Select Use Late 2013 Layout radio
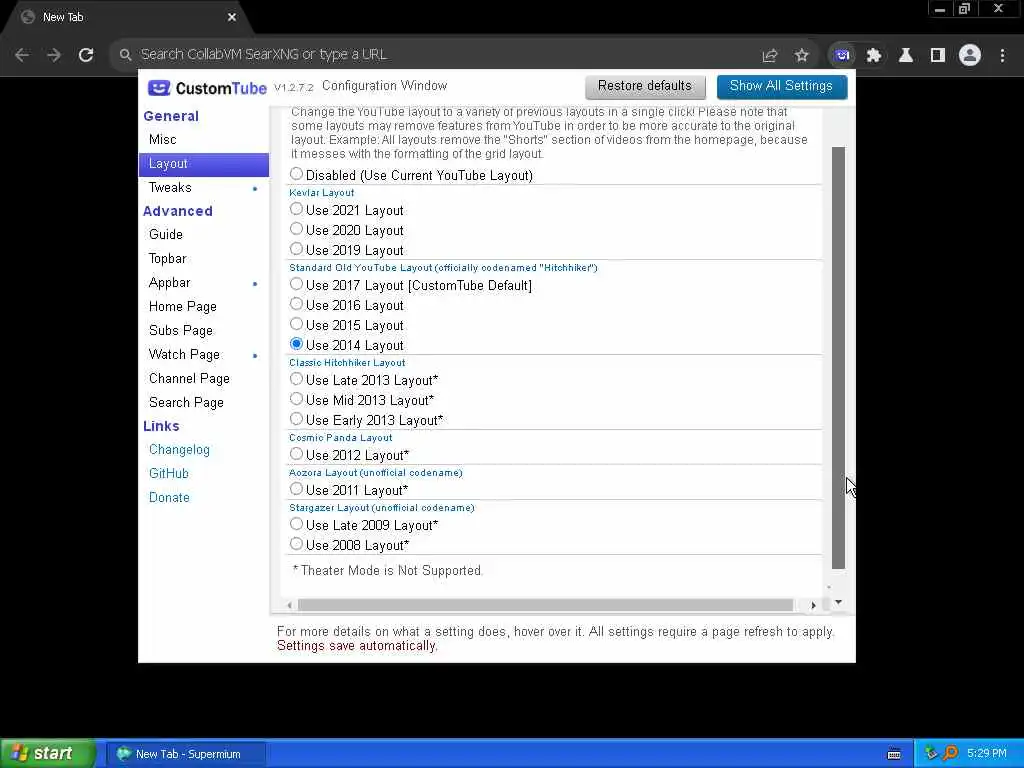Image resolution: width=1024 pixels, height=768 pixels. tap(296, 379)
